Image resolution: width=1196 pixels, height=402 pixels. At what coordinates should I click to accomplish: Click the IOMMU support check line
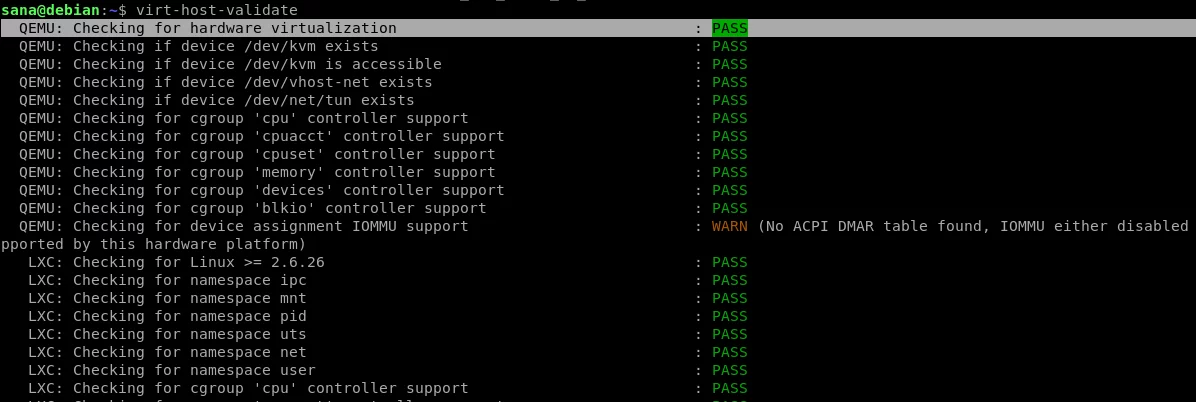coord(243,227)
